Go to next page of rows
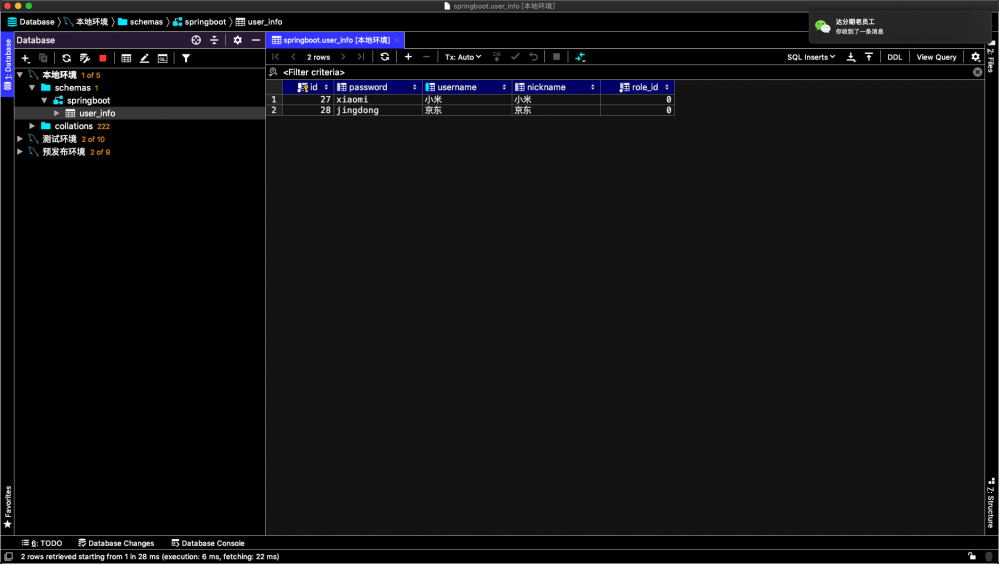This screenshot has width=999, height=564. 343,57
